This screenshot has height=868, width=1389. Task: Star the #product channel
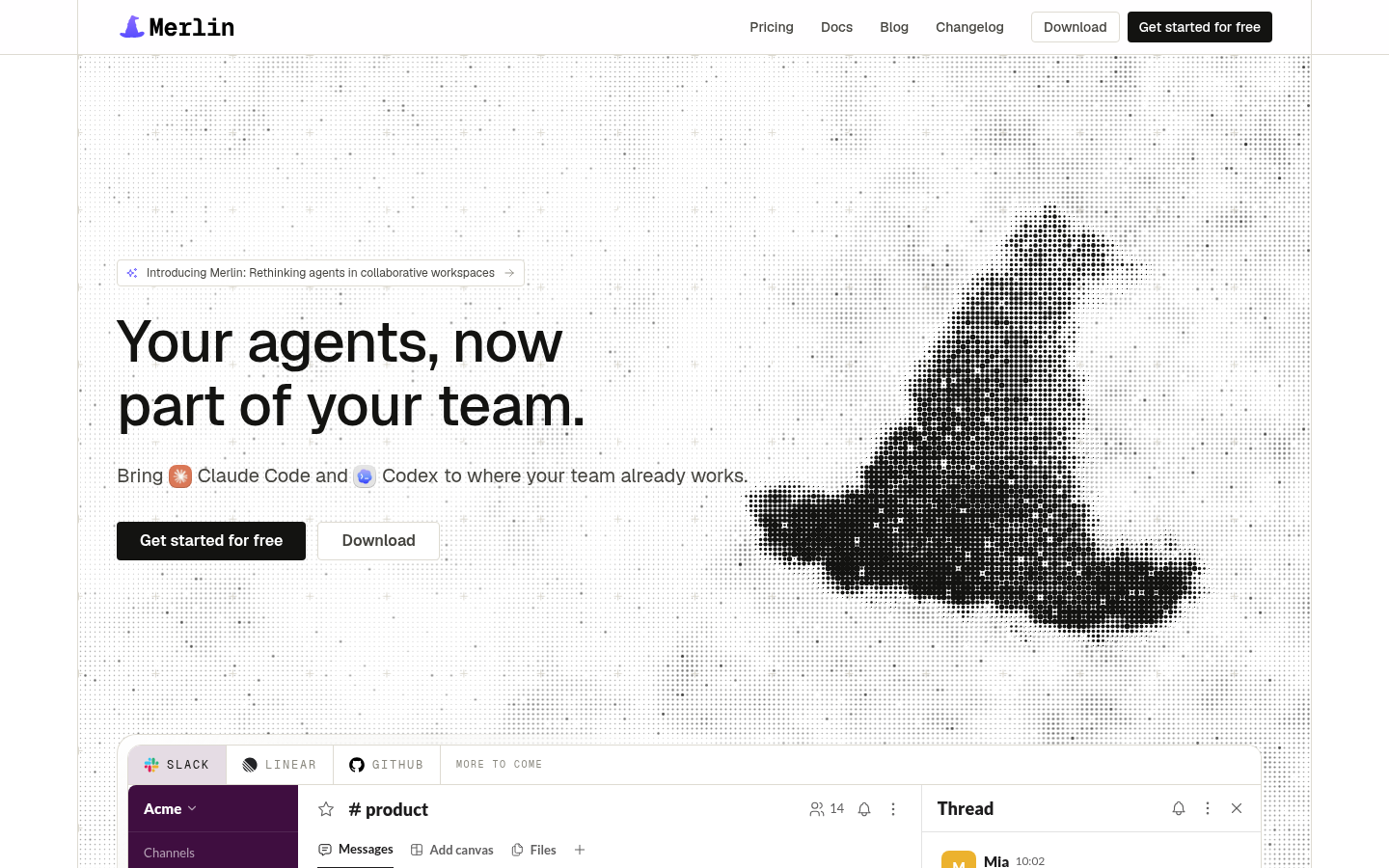(x=326, y=809)
